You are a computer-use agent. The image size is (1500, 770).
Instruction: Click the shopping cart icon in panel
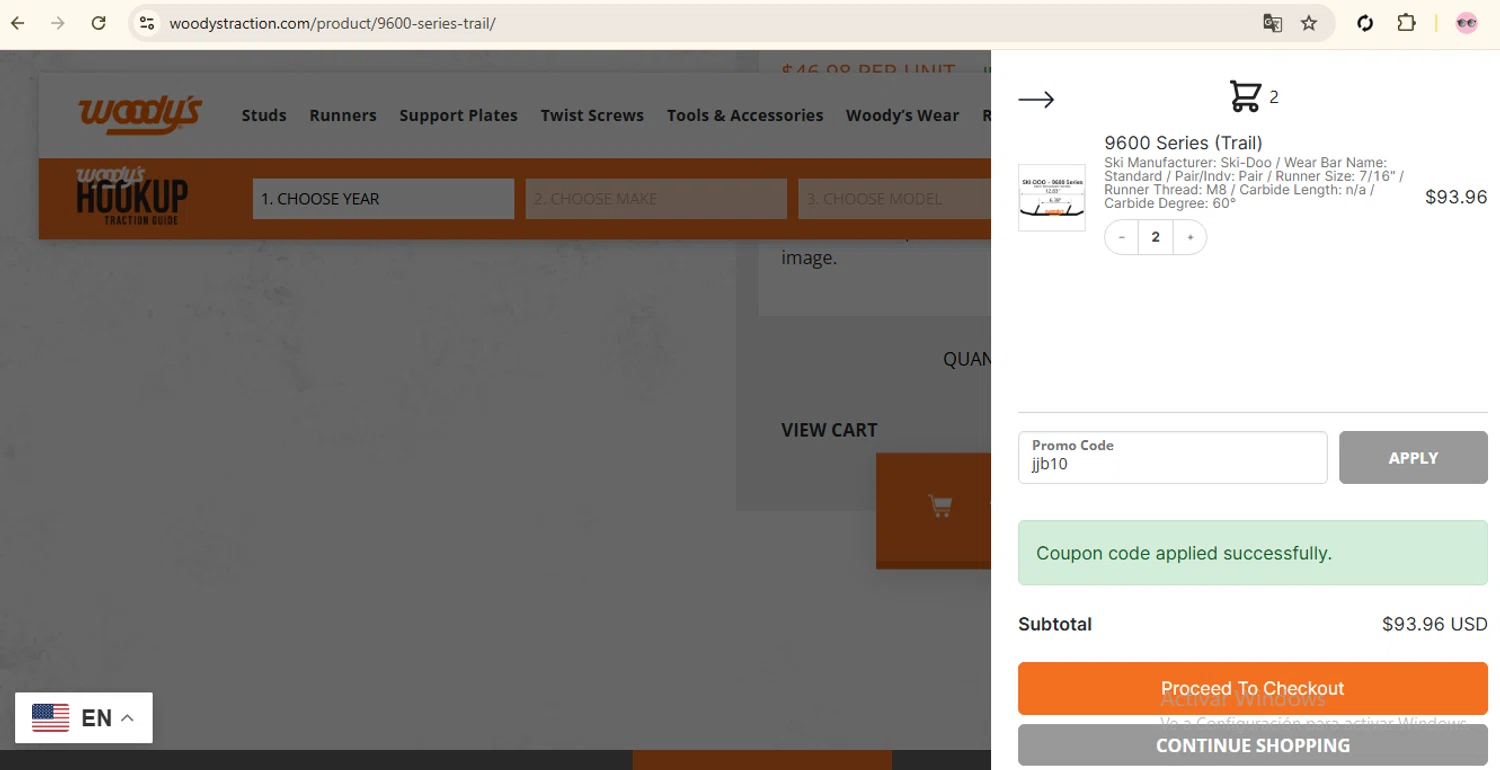point(1245,96)
